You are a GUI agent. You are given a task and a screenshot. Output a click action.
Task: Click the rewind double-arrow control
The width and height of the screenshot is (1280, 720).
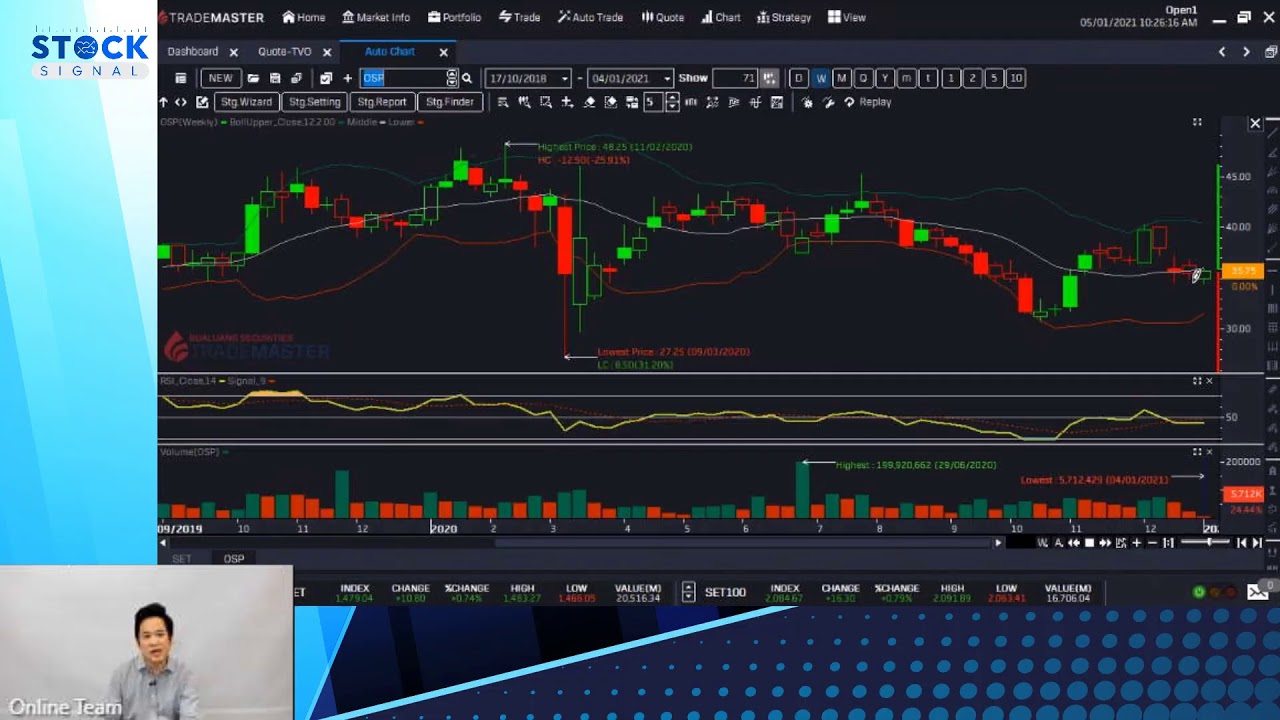[x=1073, y=543]
